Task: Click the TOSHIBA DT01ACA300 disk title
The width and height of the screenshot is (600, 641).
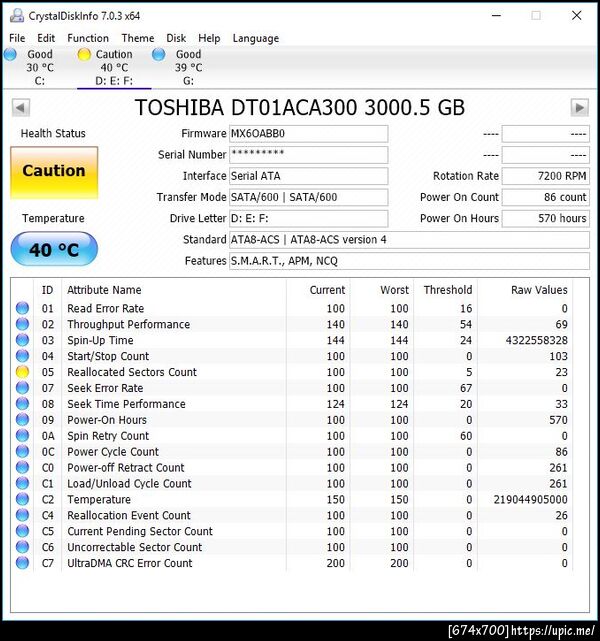Action: pos(300,108)
